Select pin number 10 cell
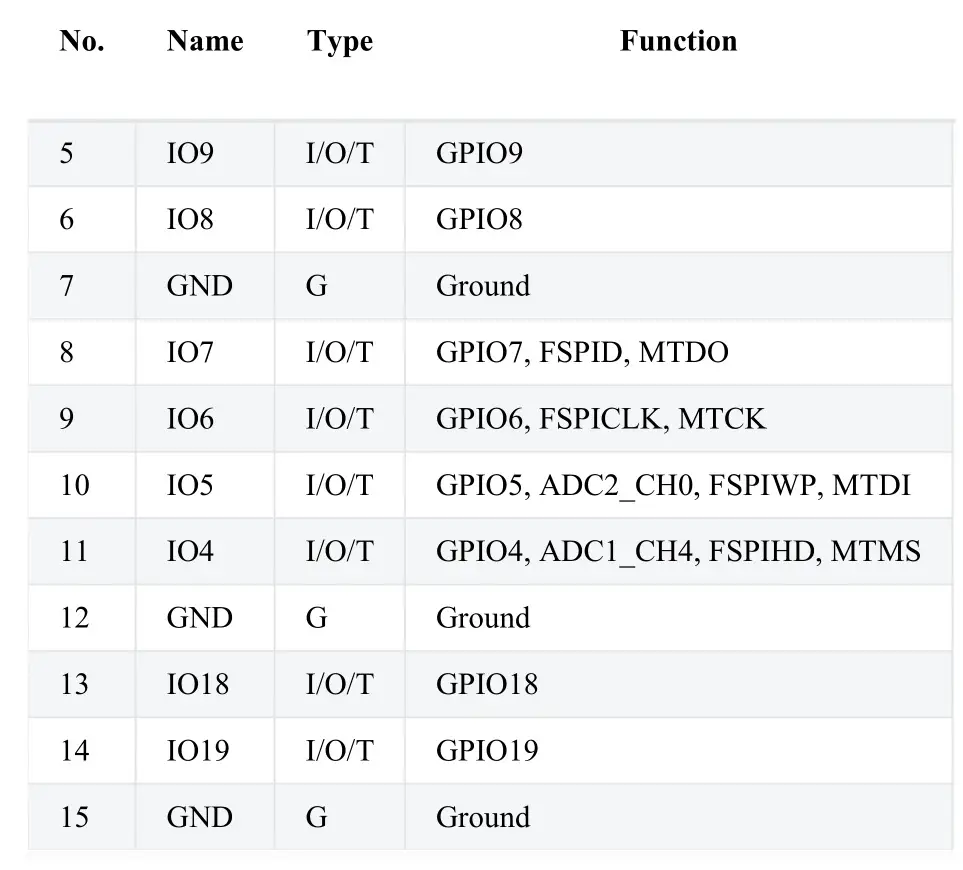 tap(75, 485)
